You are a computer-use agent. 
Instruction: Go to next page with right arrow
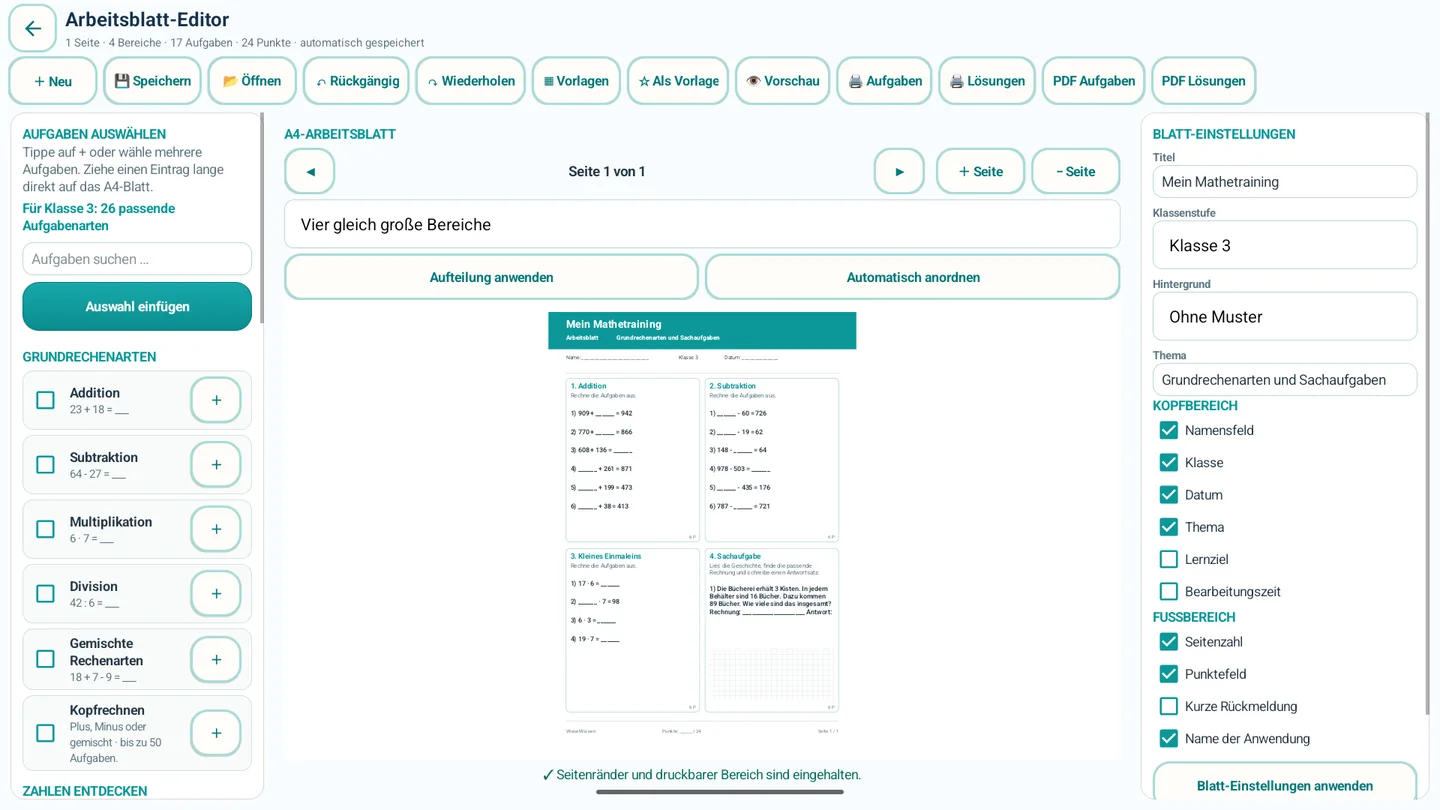coord(899,172)
